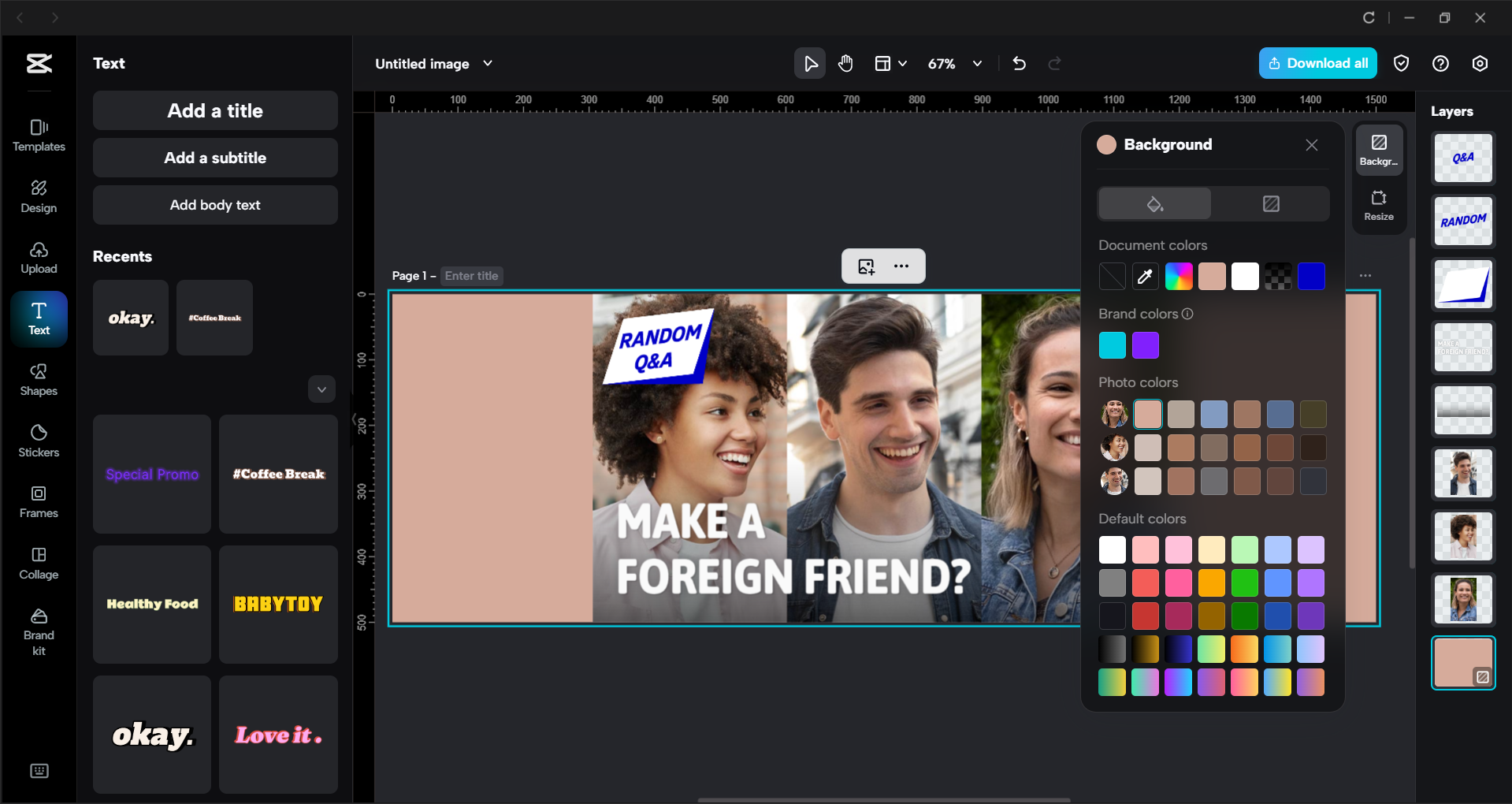The image size is (1512, 804).
Task: Switch to the background image tab
Action: coord(1270,204)
